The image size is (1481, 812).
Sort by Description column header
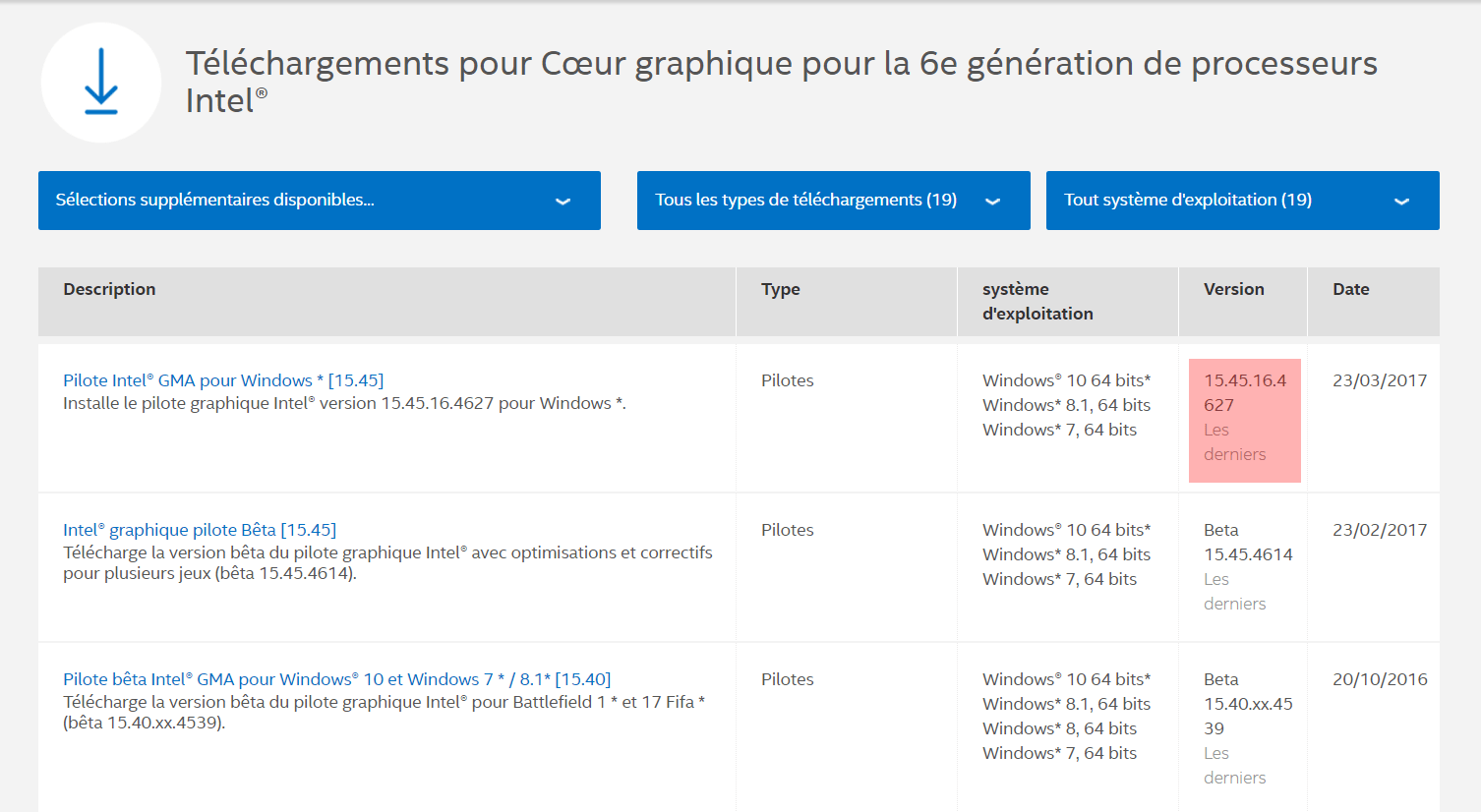coord(109,289)
